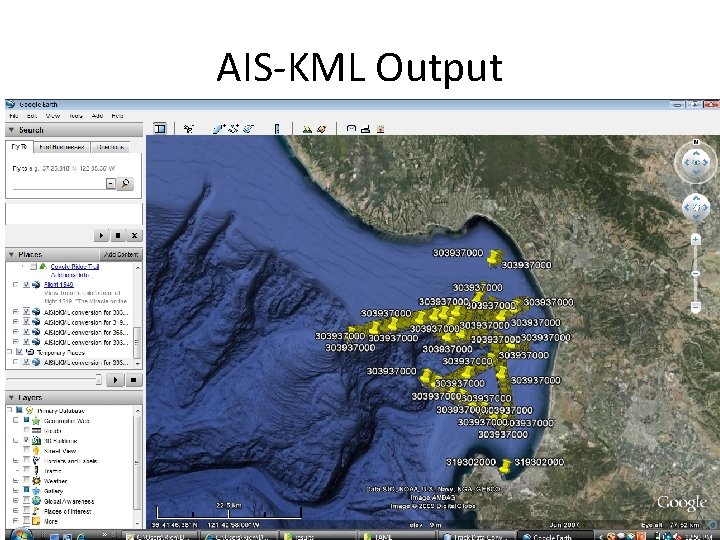Click the Email toolbar icon
The height and width of the screenshot is (540, 720).
point(351,129)
